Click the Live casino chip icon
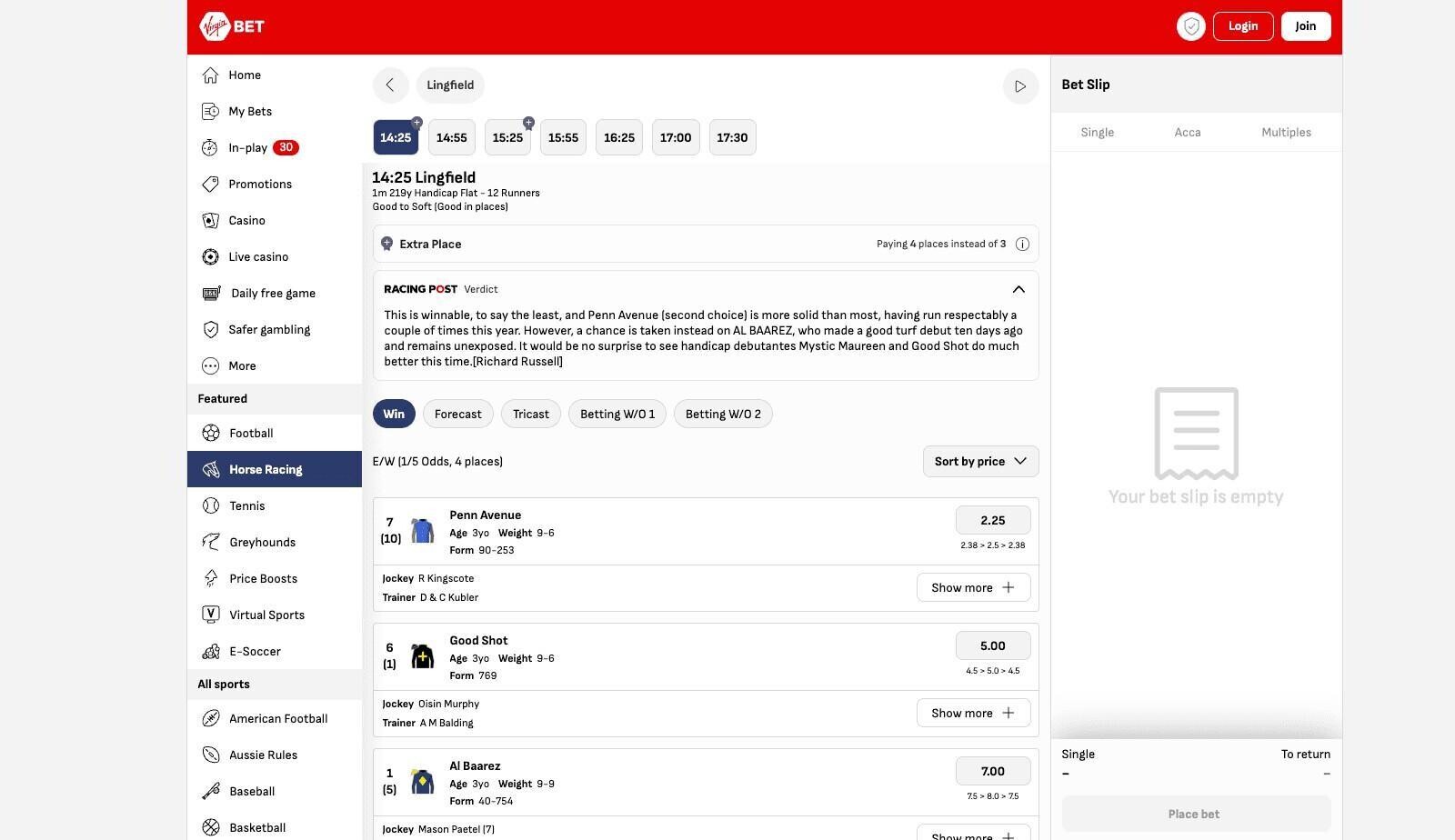Screen dimensions: 1455x840 point(210,256)
